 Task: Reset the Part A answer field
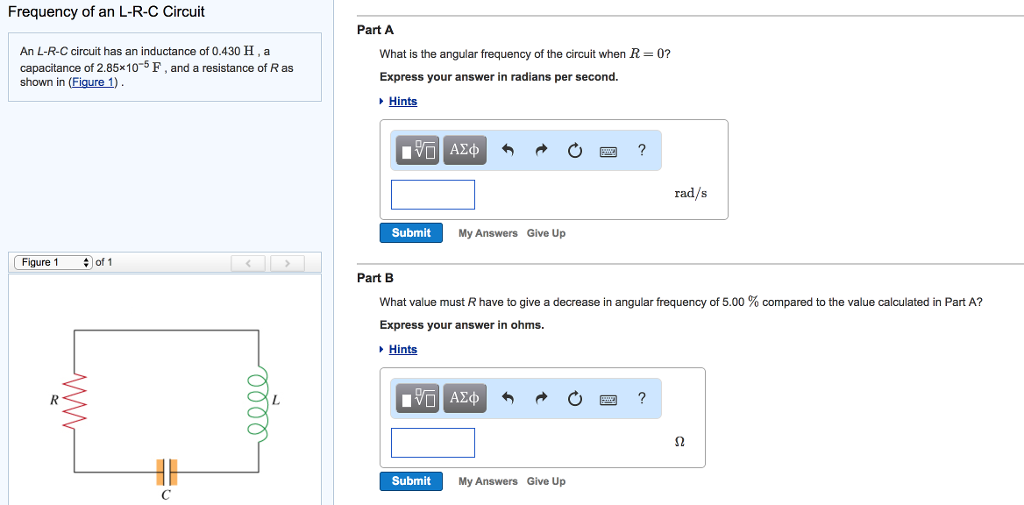[x=575, y=151]
